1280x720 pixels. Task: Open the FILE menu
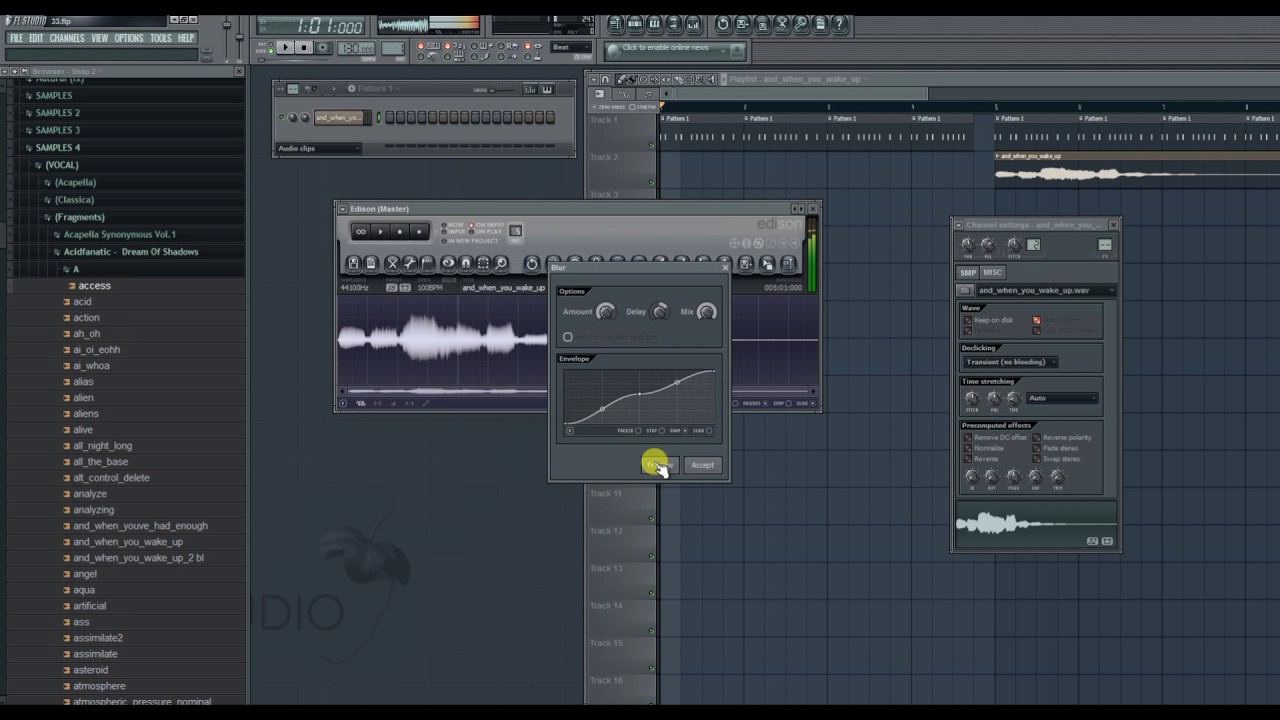pyautogui.click(x=16, y=38)
